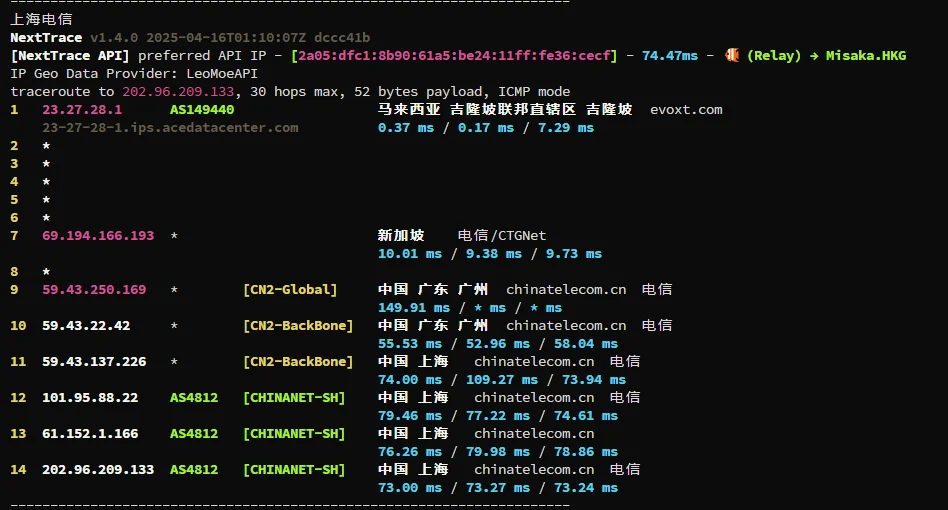Screen dimensions: 948x510
Task: Click [CN2-BackBone] tag on hop 11
Action: coord(298,361)
